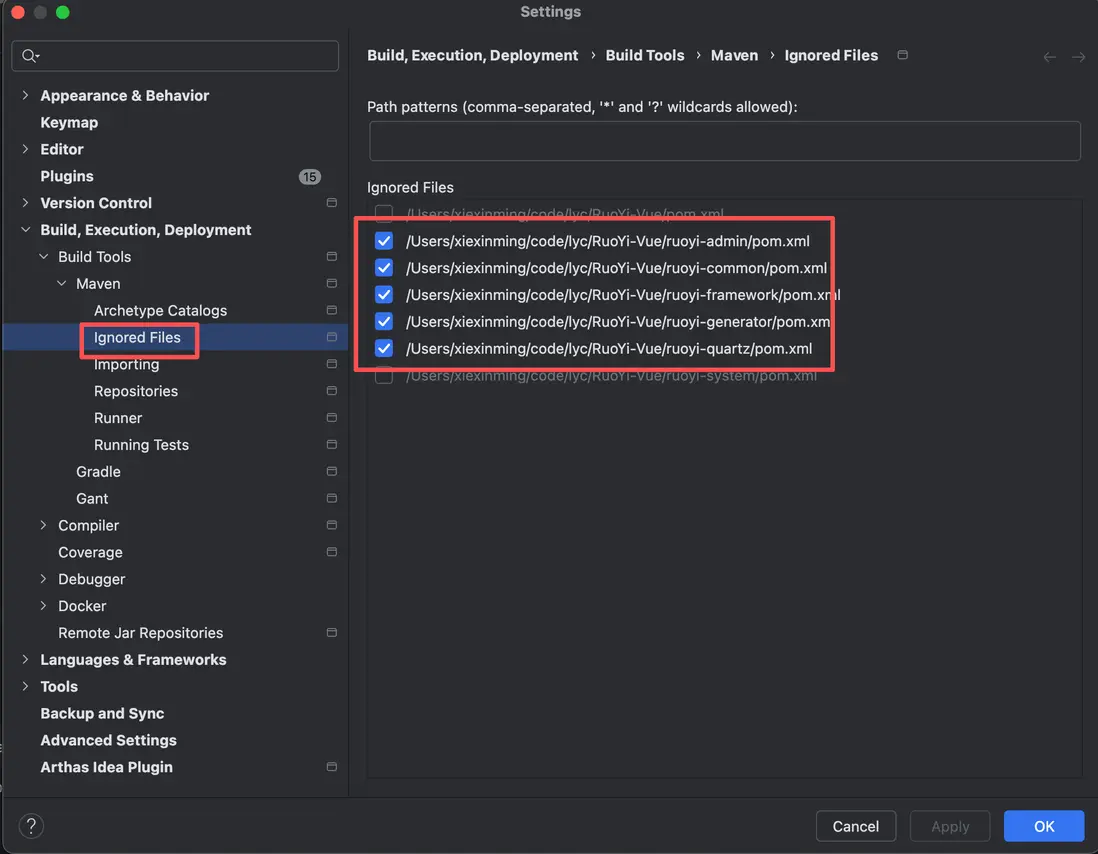Click the Maven breadcrumb link
The height and width of the screenshot is (854, 1098).
(734, 56)
